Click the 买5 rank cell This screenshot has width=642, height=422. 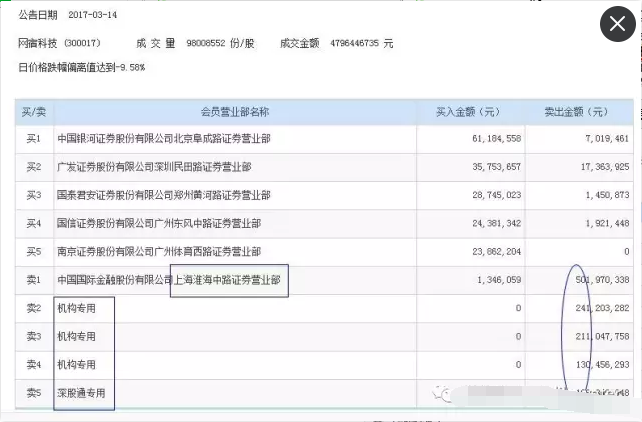(34, 252)
